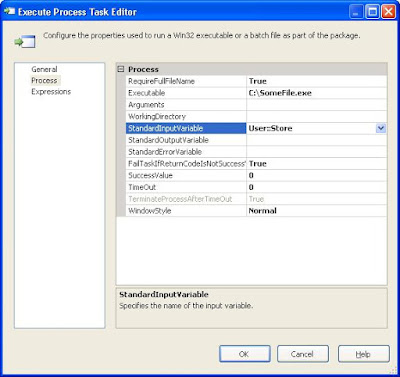400x377 pixels.
Task: Close the Execute Process Task Editor window
Action: coord(388,12)
